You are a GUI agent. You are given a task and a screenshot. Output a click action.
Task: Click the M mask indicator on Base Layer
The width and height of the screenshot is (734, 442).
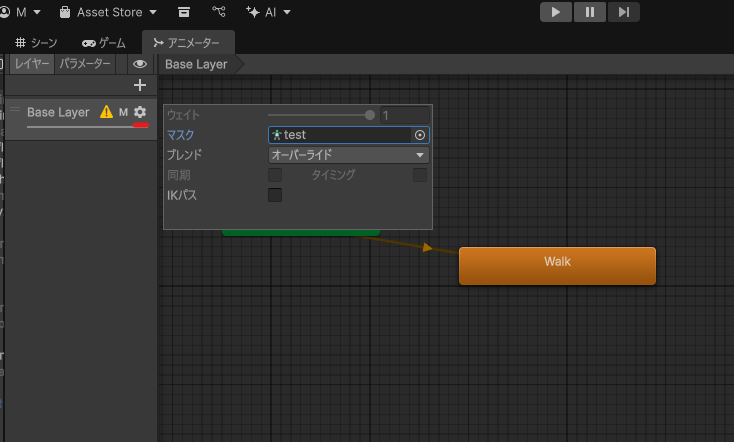coord(123,112)
